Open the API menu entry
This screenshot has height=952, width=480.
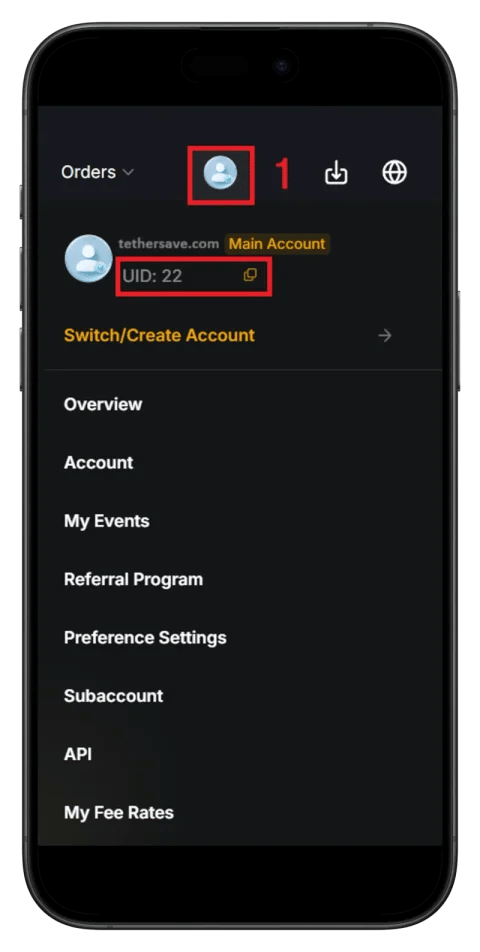tap(78, 754)
